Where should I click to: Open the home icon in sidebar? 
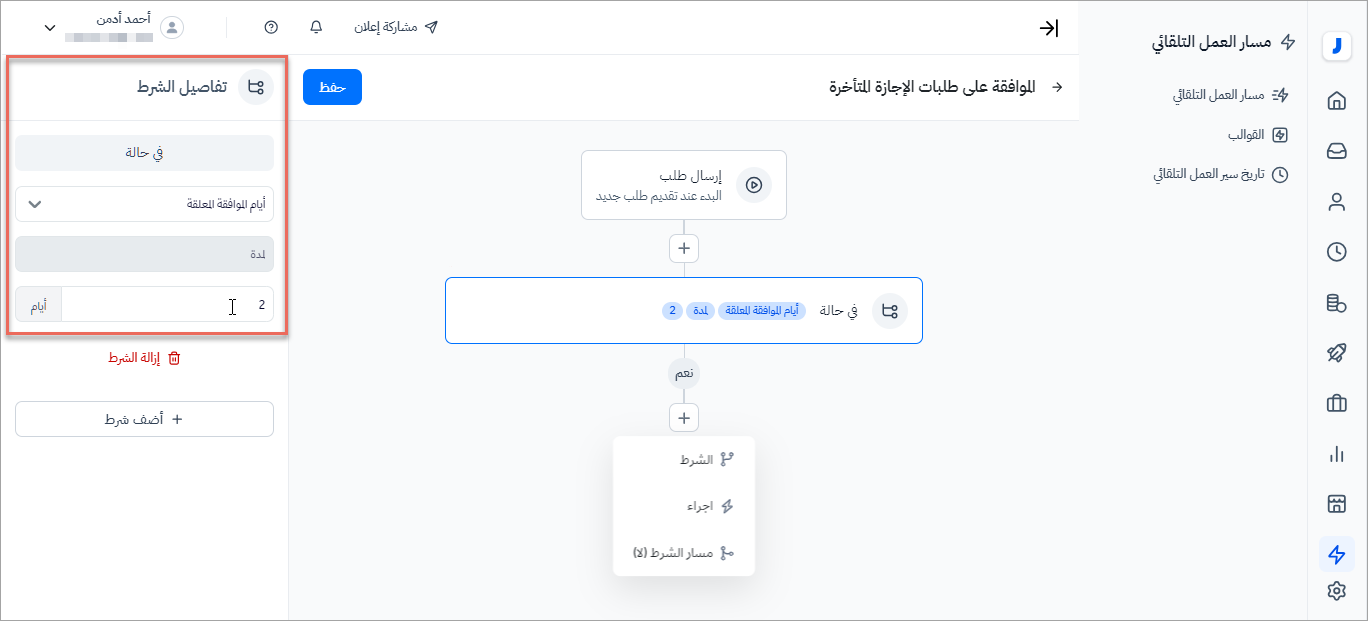click(x=1336, y=101)
